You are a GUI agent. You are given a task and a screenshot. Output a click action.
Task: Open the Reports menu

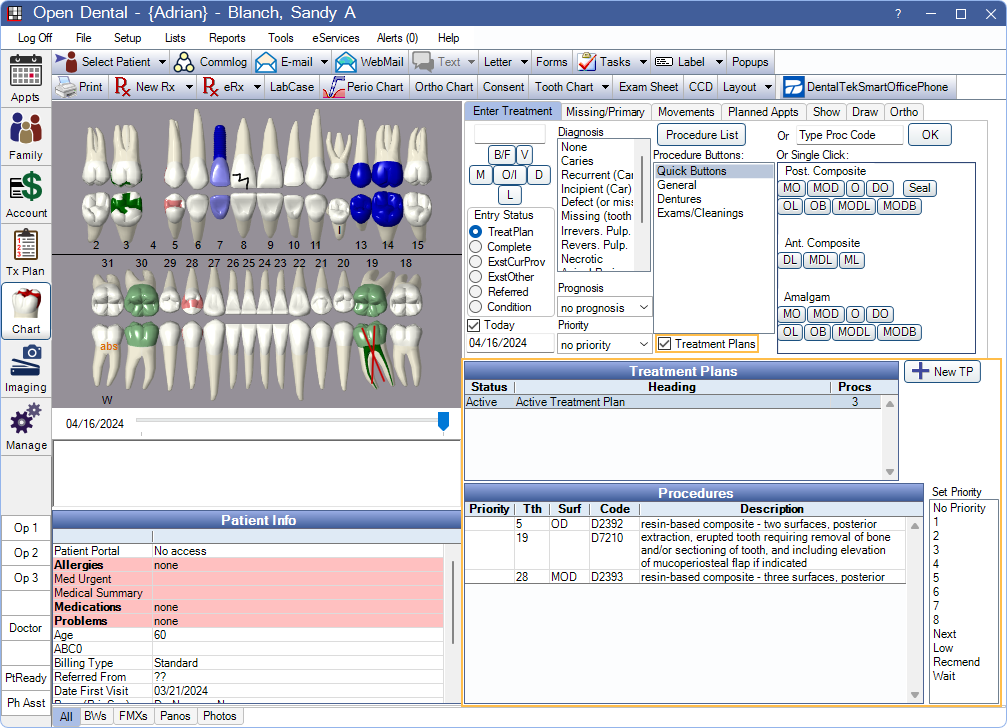pyautogui.click(x=227, y=38)
